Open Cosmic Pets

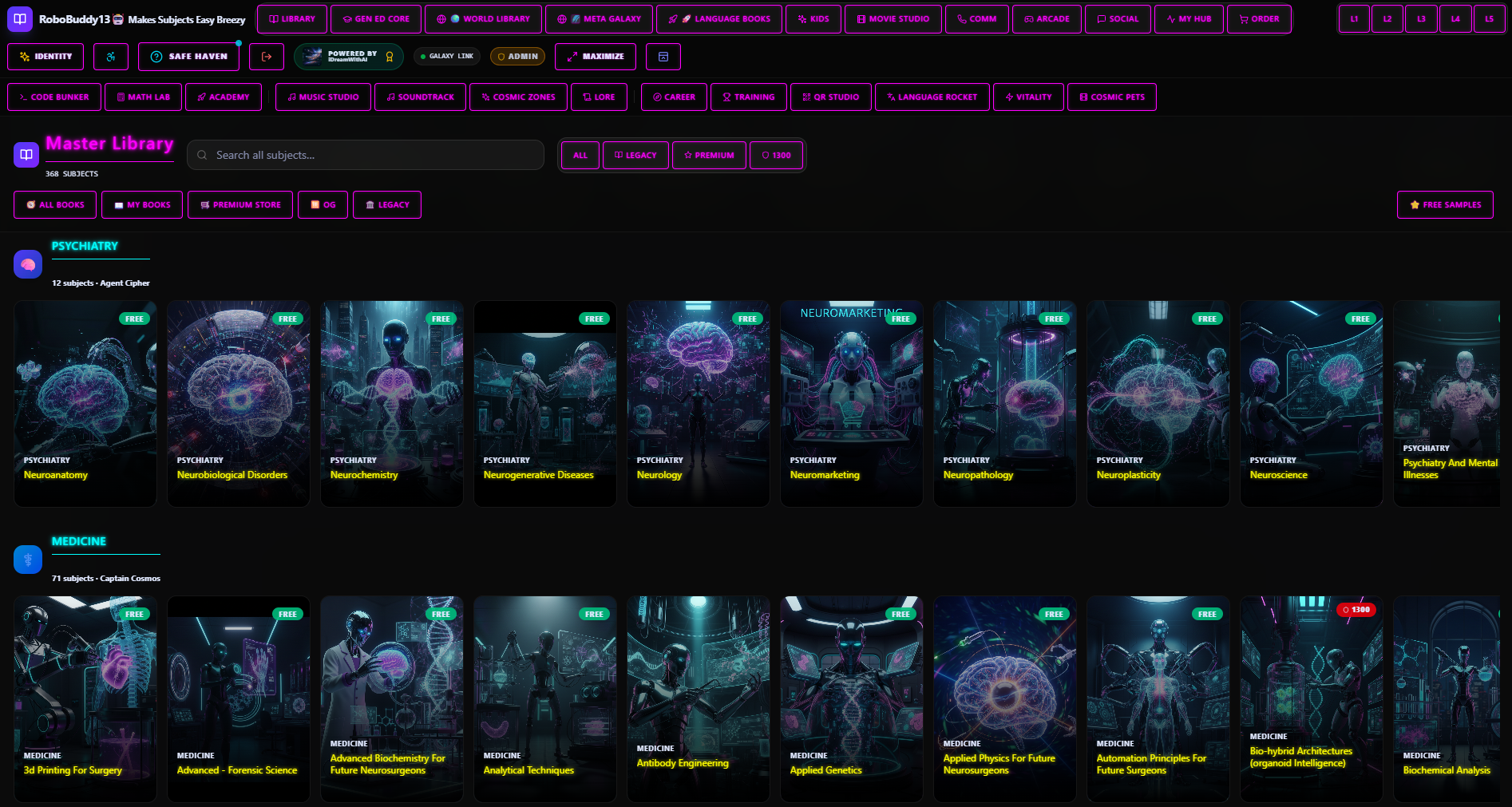(1112, 97)
